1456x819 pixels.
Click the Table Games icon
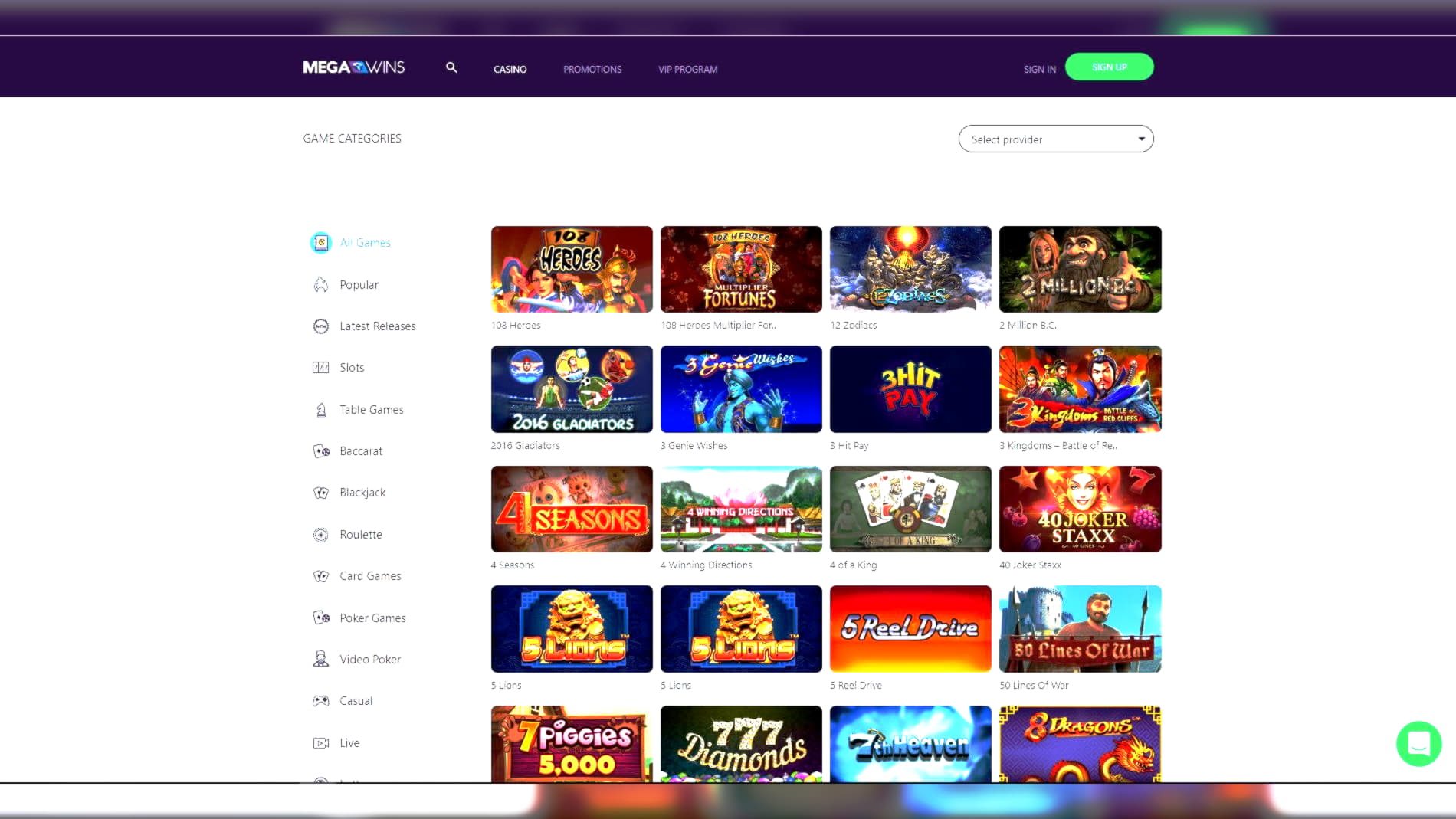[321, 410]
